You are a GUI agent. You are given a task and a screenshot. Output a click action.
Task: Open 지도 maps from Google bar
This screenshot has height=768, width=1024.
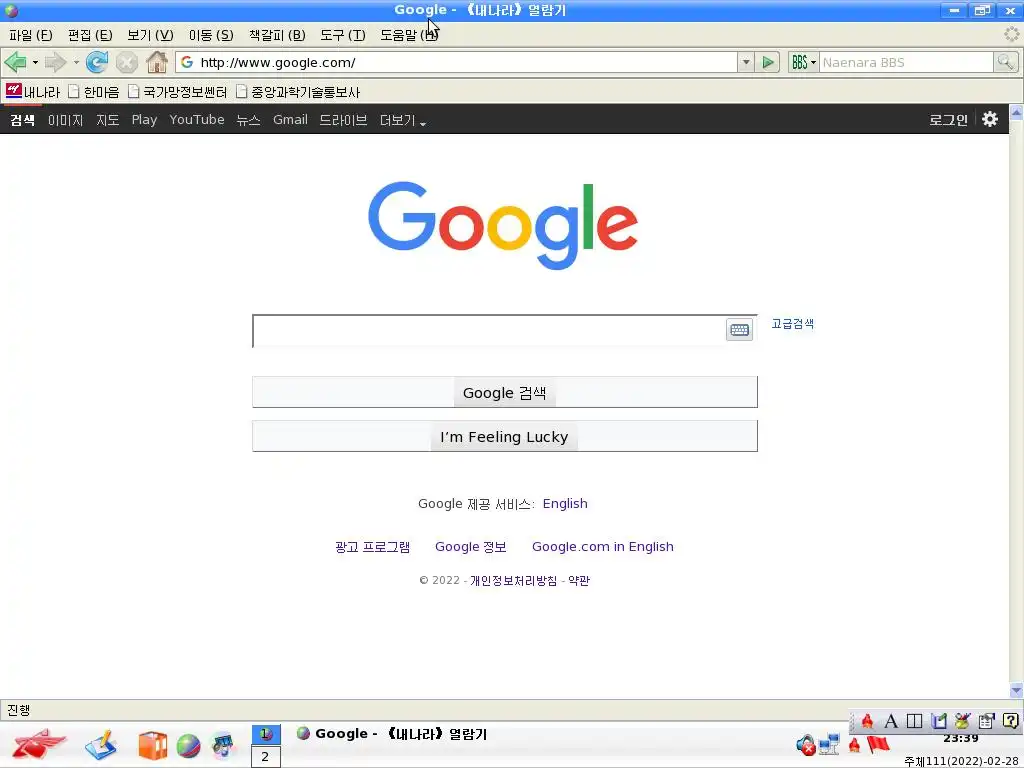pos(107,120)
